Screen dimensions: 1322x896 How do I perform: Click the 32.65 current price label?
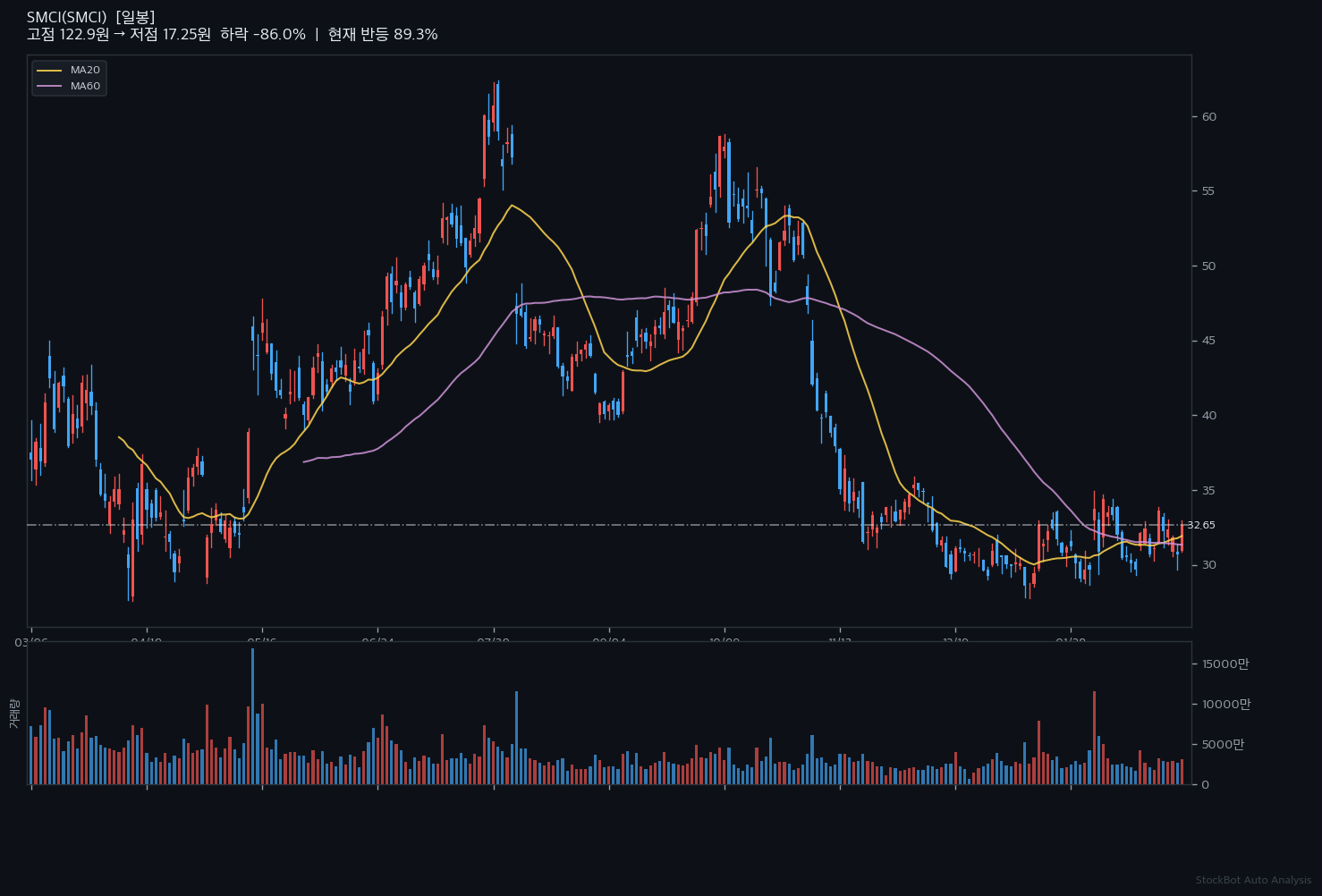[x=1201, y=525]
